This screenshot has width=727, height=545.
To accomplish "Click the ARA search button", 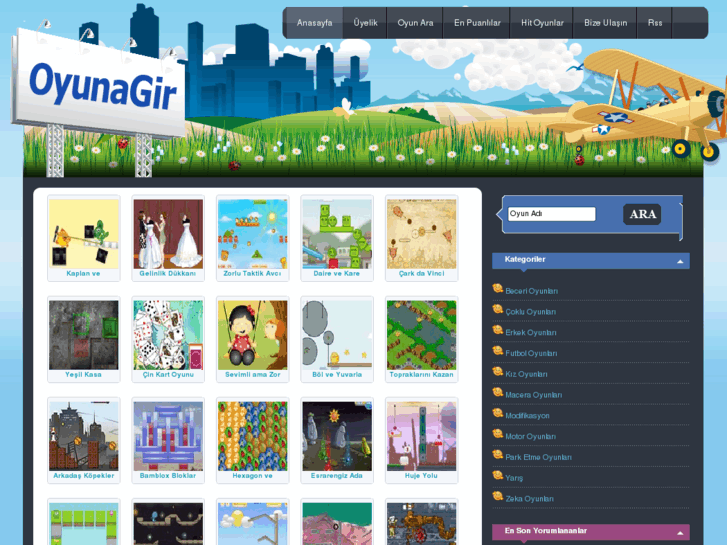I will pyautogui.click(x=642, y=214).
